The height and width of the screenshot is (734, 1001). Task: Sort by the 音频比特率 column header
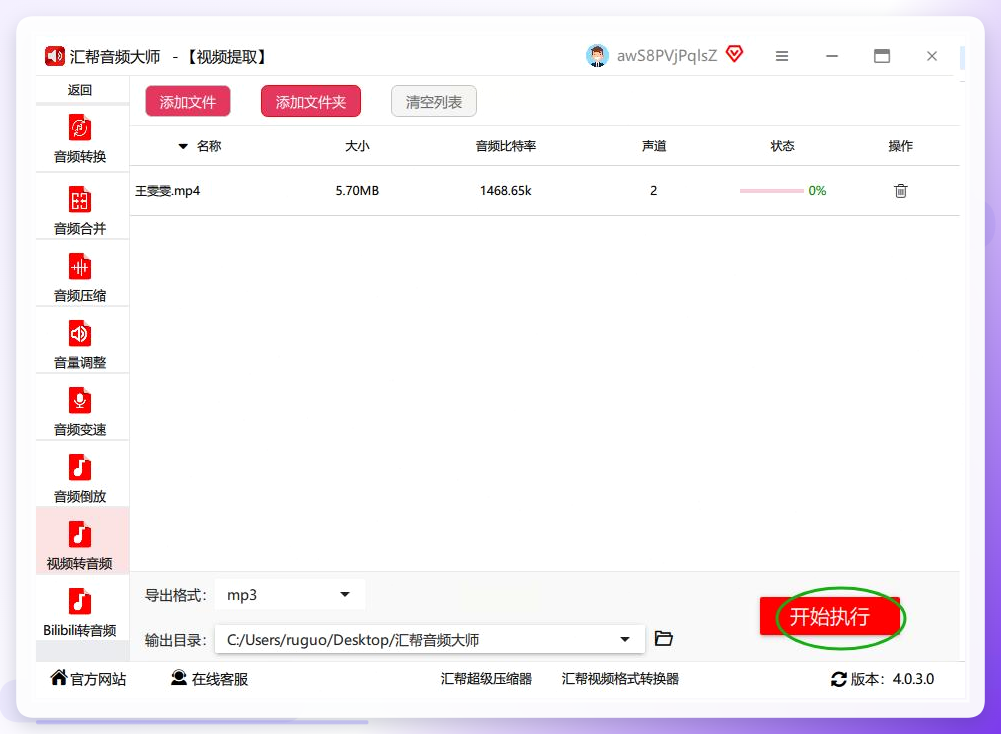point(506,146)
